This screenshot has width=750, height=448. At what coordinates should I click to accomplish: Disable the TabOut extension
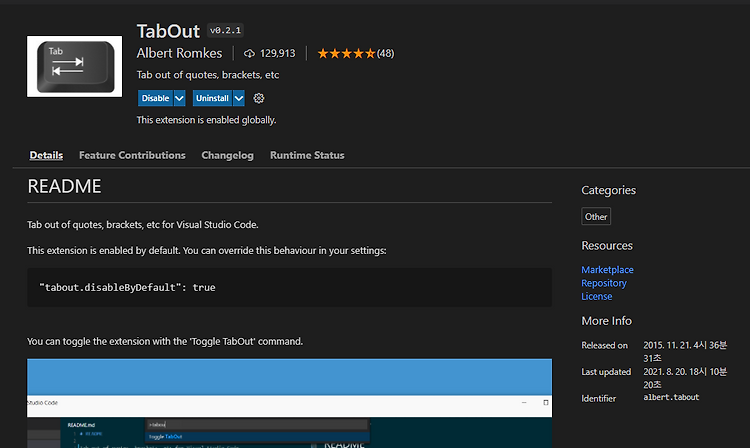[155, 98]
